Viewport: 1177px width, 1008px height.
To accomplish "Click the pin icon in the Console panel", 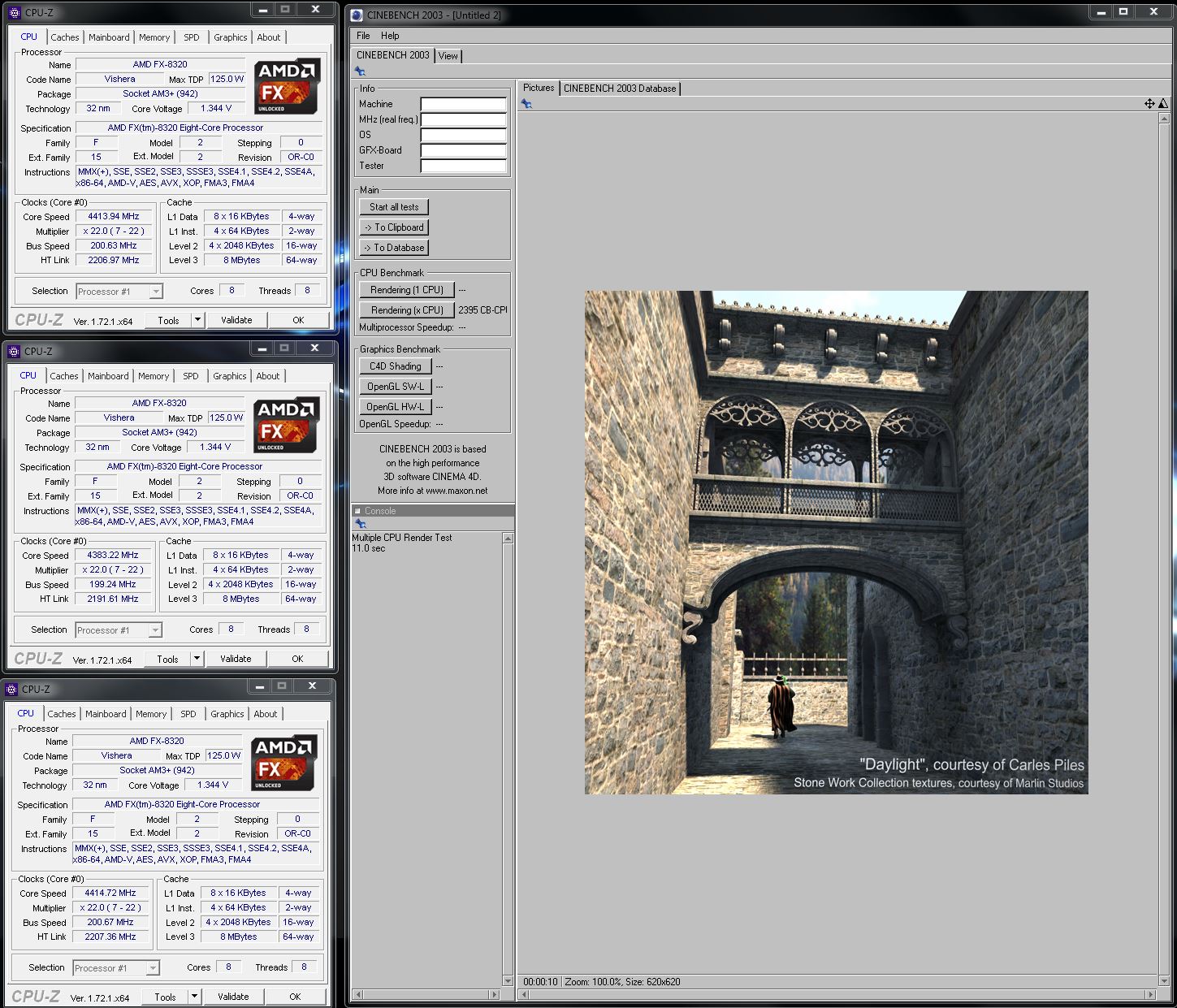I will pos(360,524).
